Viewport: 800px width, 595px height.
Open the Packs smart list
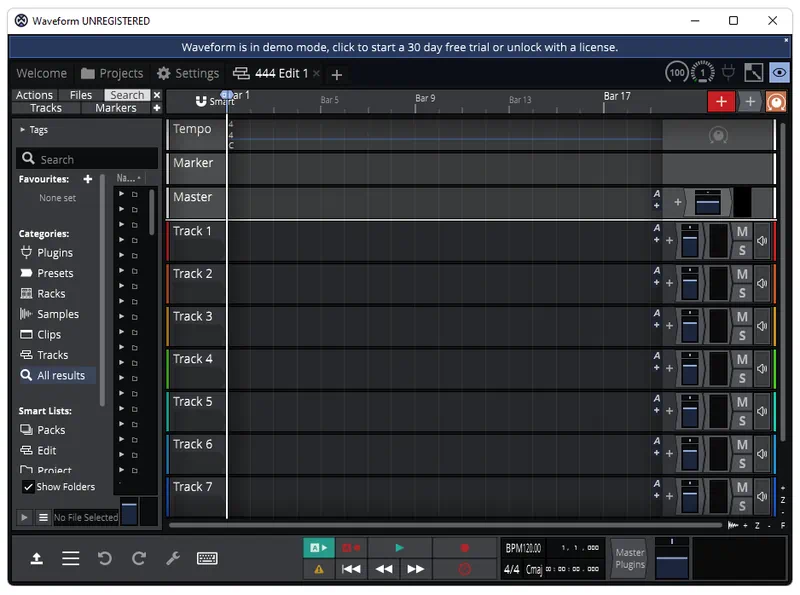(x=43, y=430)
